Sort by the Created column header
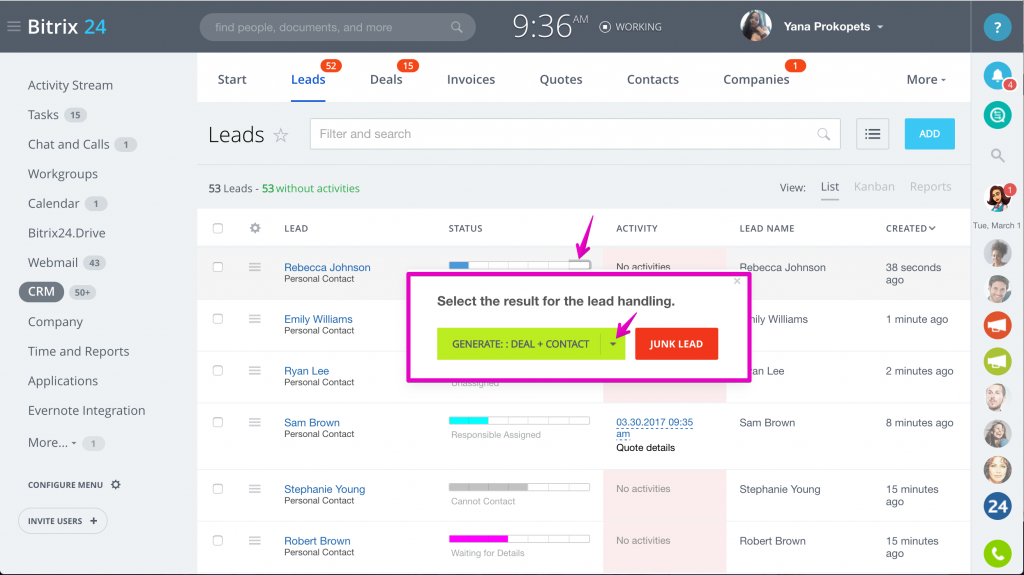The width and height of the screenshot is (1024, 575). pos(910,228)
